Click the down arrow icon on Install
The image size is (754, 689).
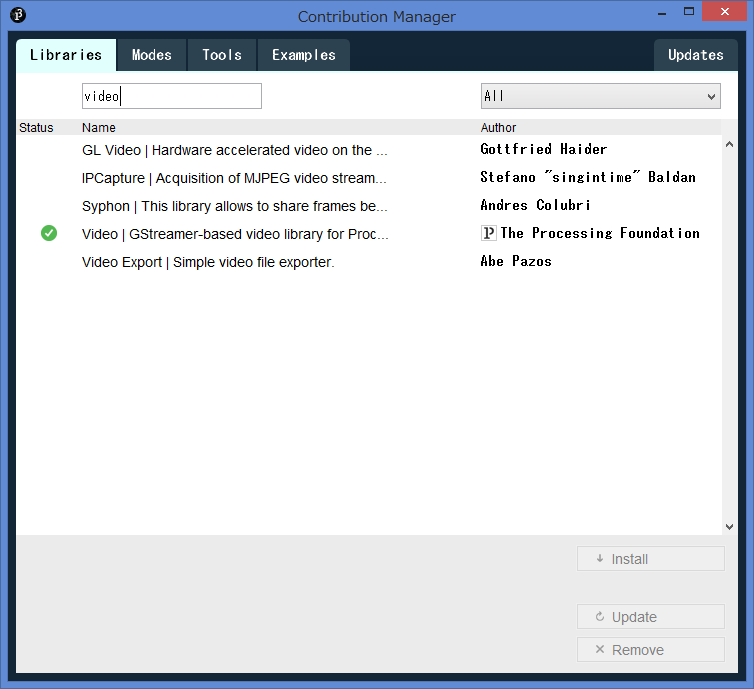coord(600,559)
